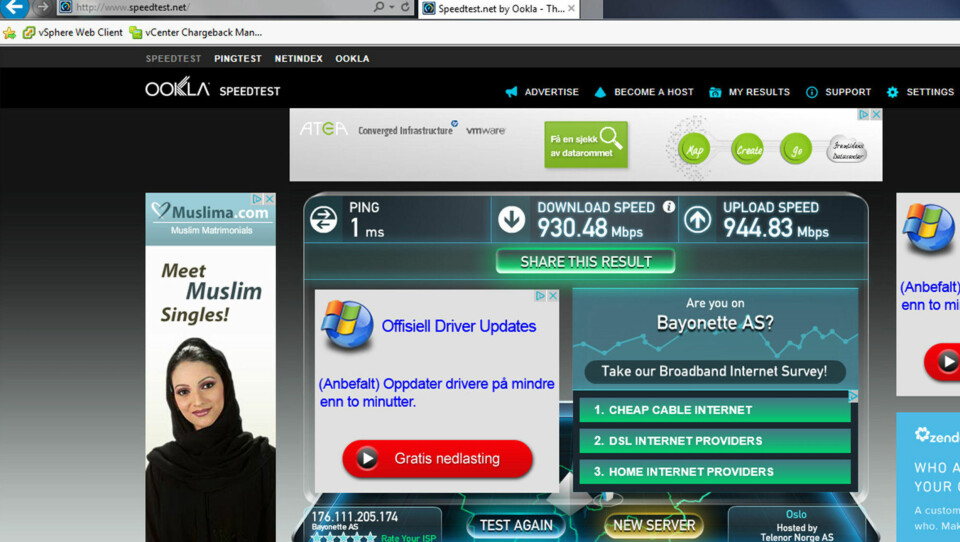
Task: Select 3. HOME INTERNET PROVIDERS link
Action: (714, 472)
